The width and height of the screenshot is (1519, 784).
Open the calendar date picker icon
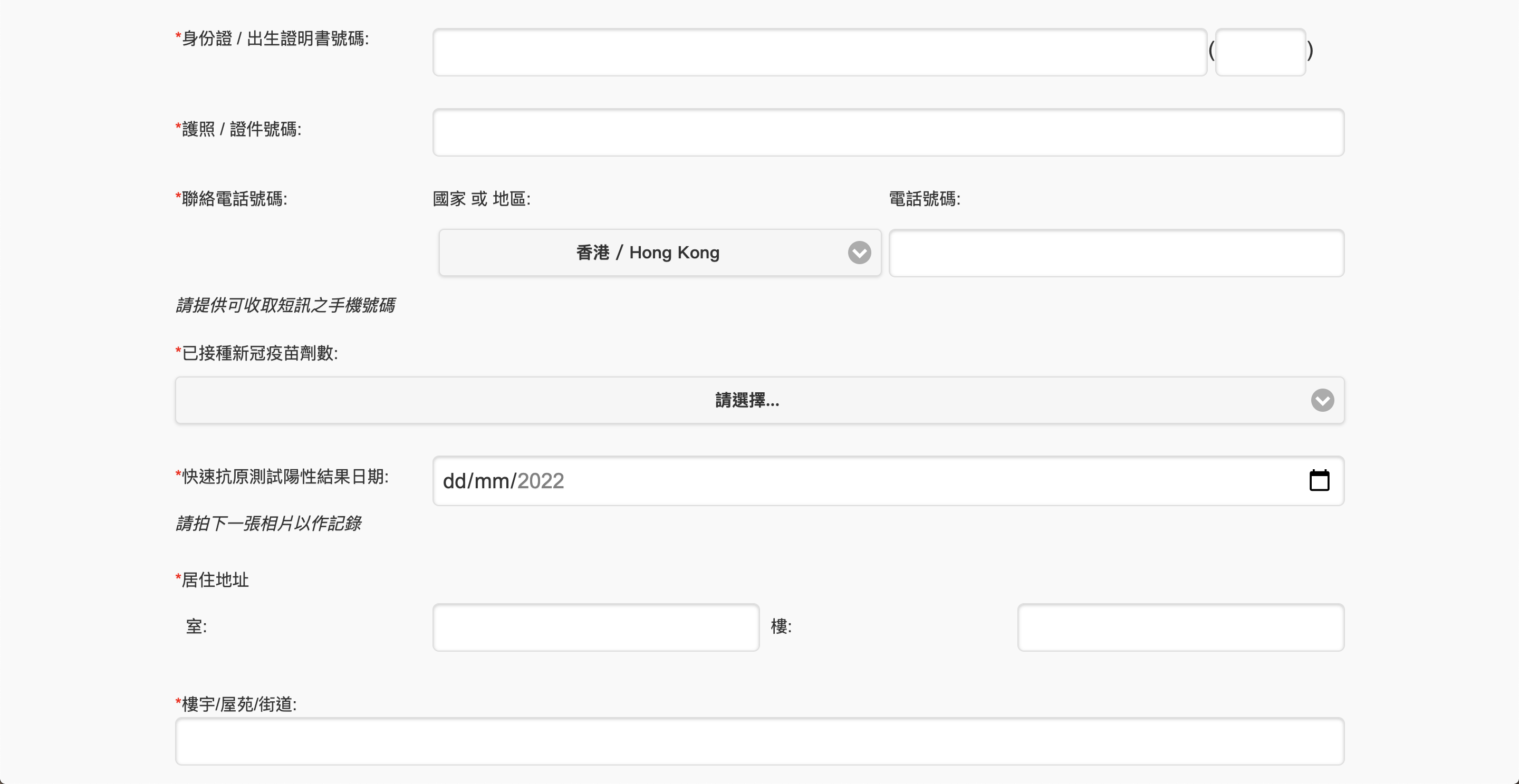coord(1319,480)
